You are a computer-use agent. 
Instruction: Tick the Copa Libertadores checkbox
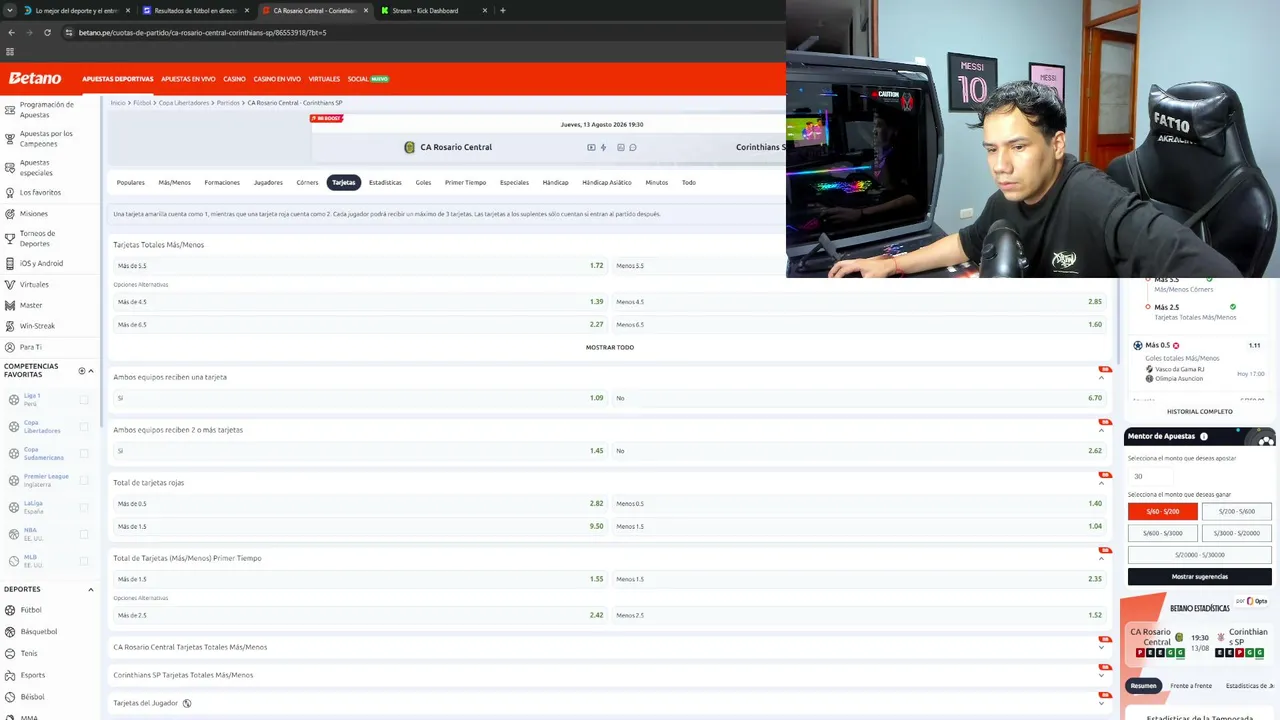click(x=84, y=427)
